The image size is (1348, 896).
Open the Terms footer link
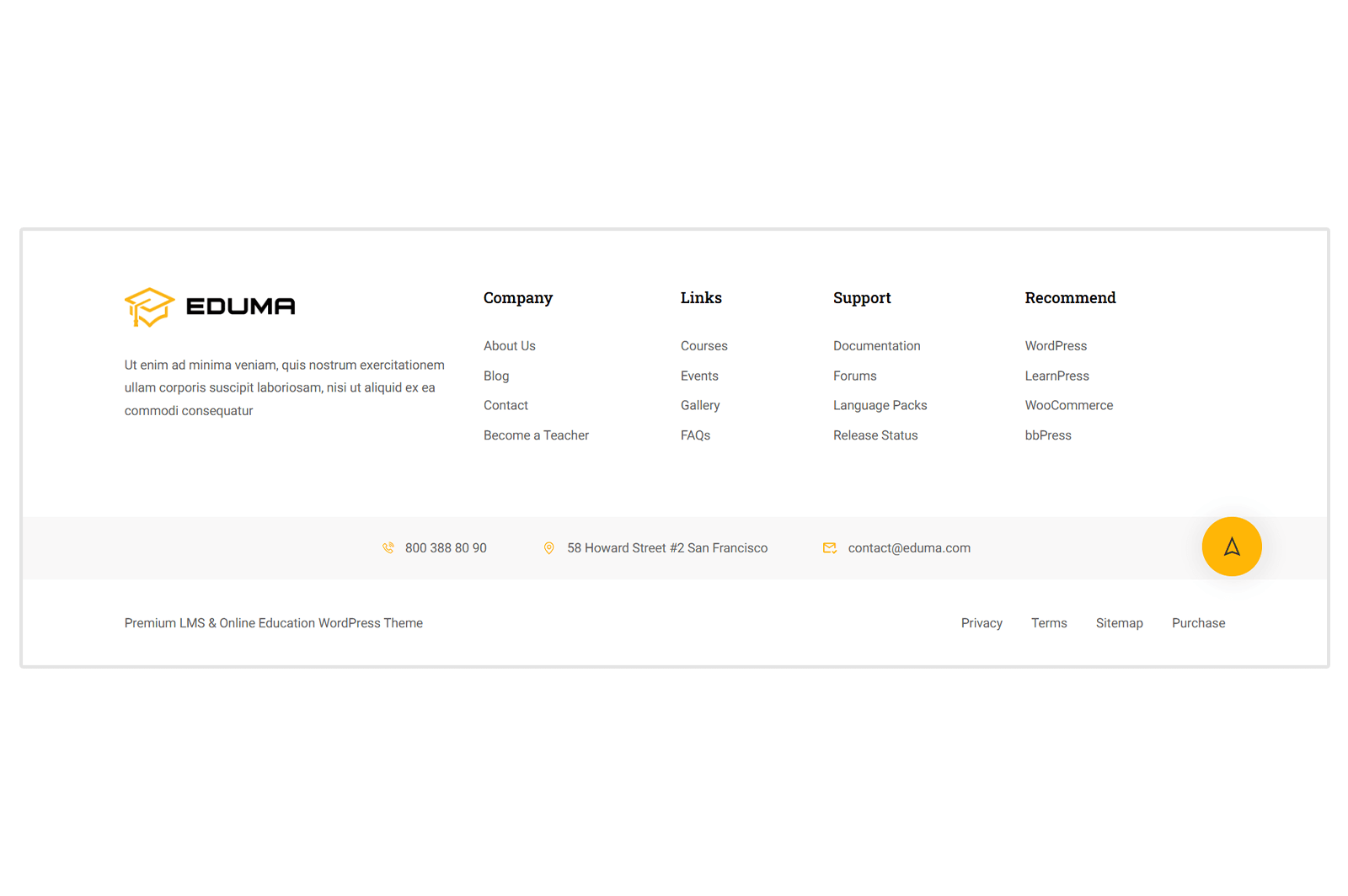coord(1049,623)
